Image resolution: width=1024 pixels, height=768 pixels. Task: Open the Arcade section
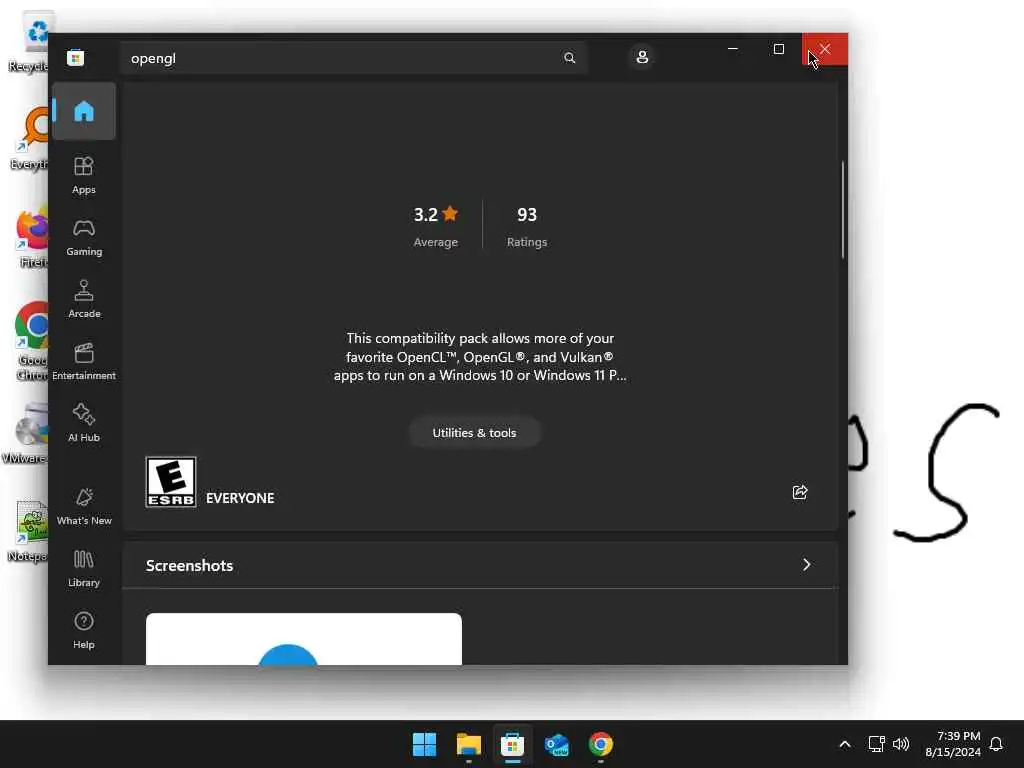coord(84,299)
